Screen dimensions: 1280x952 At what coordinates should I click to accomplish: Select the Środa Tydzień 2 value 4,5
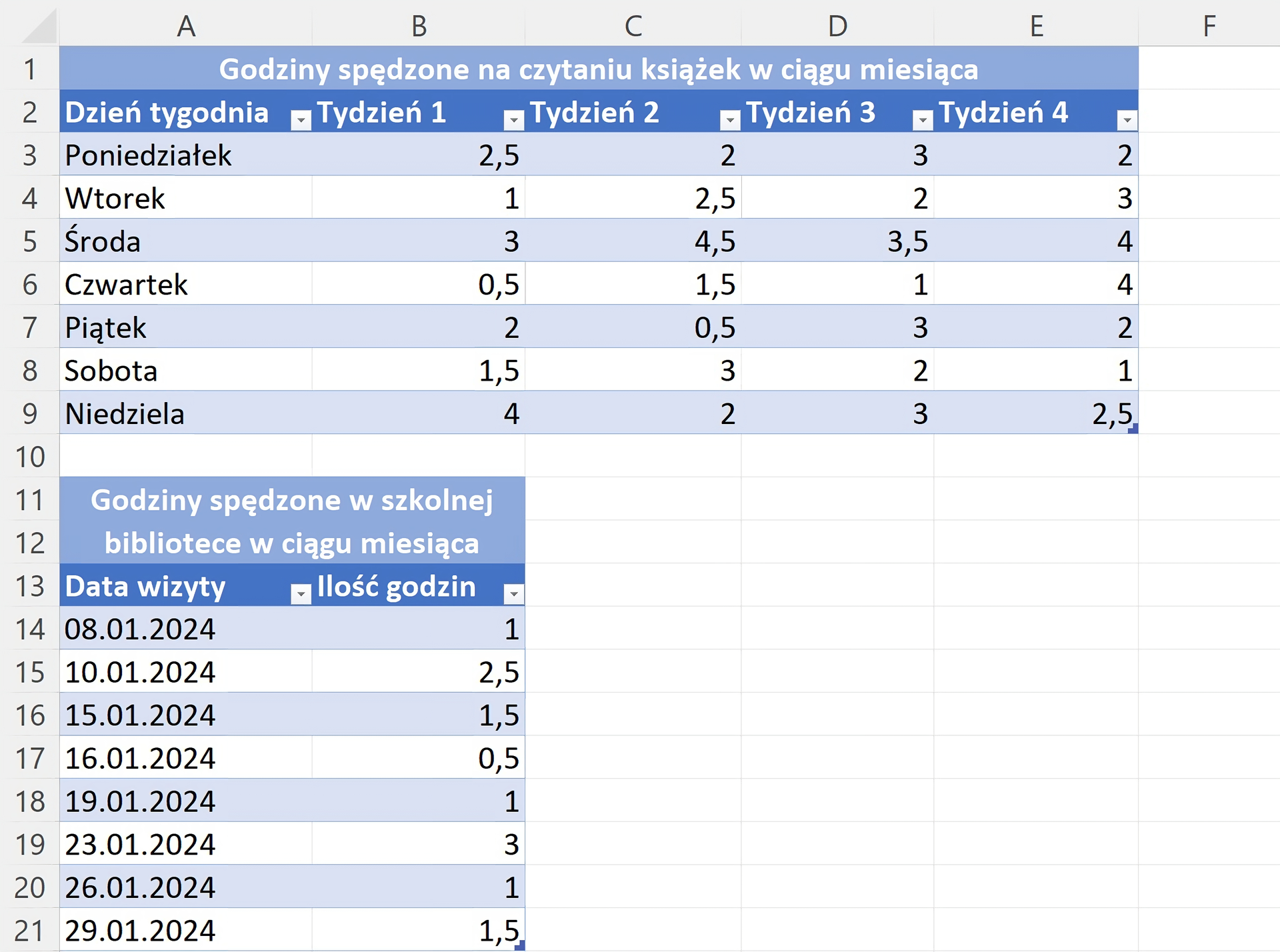pos(714,241)
